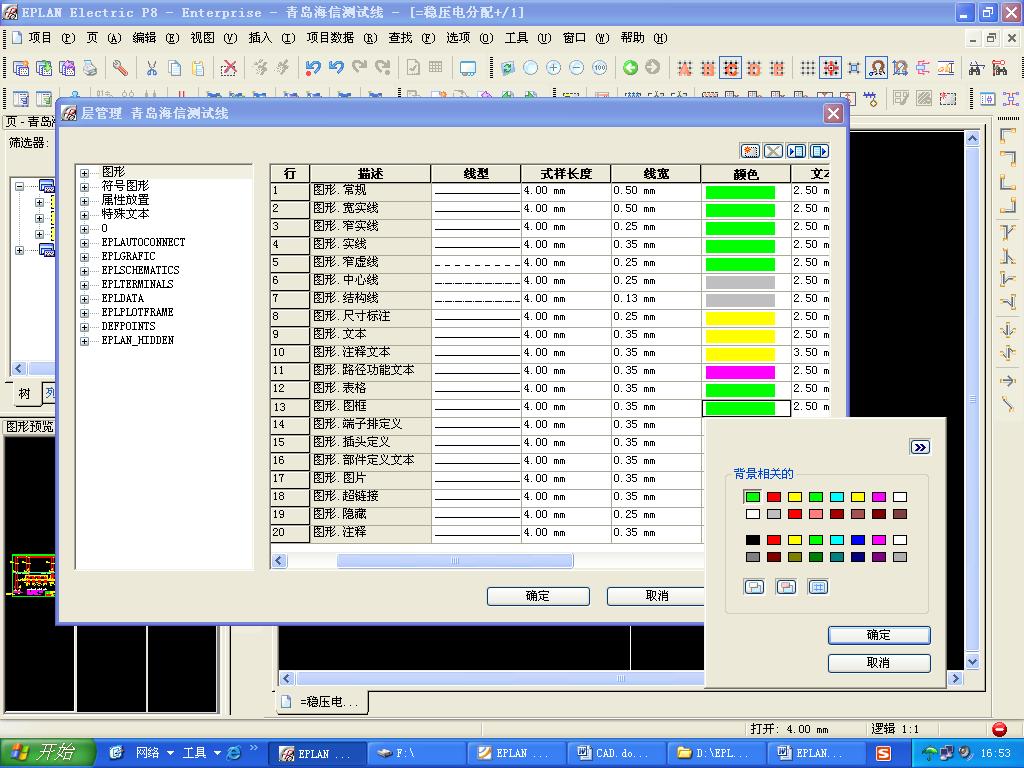Click the Export layers icon in dialog
Screen dimensions: 1024x768
pos(819,151)
